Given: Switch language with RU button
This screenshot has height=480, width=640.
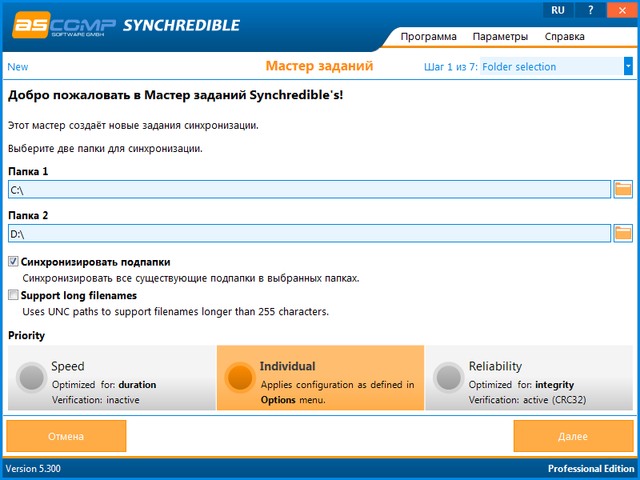Looking at the screenshot, I should click(558, 10).
